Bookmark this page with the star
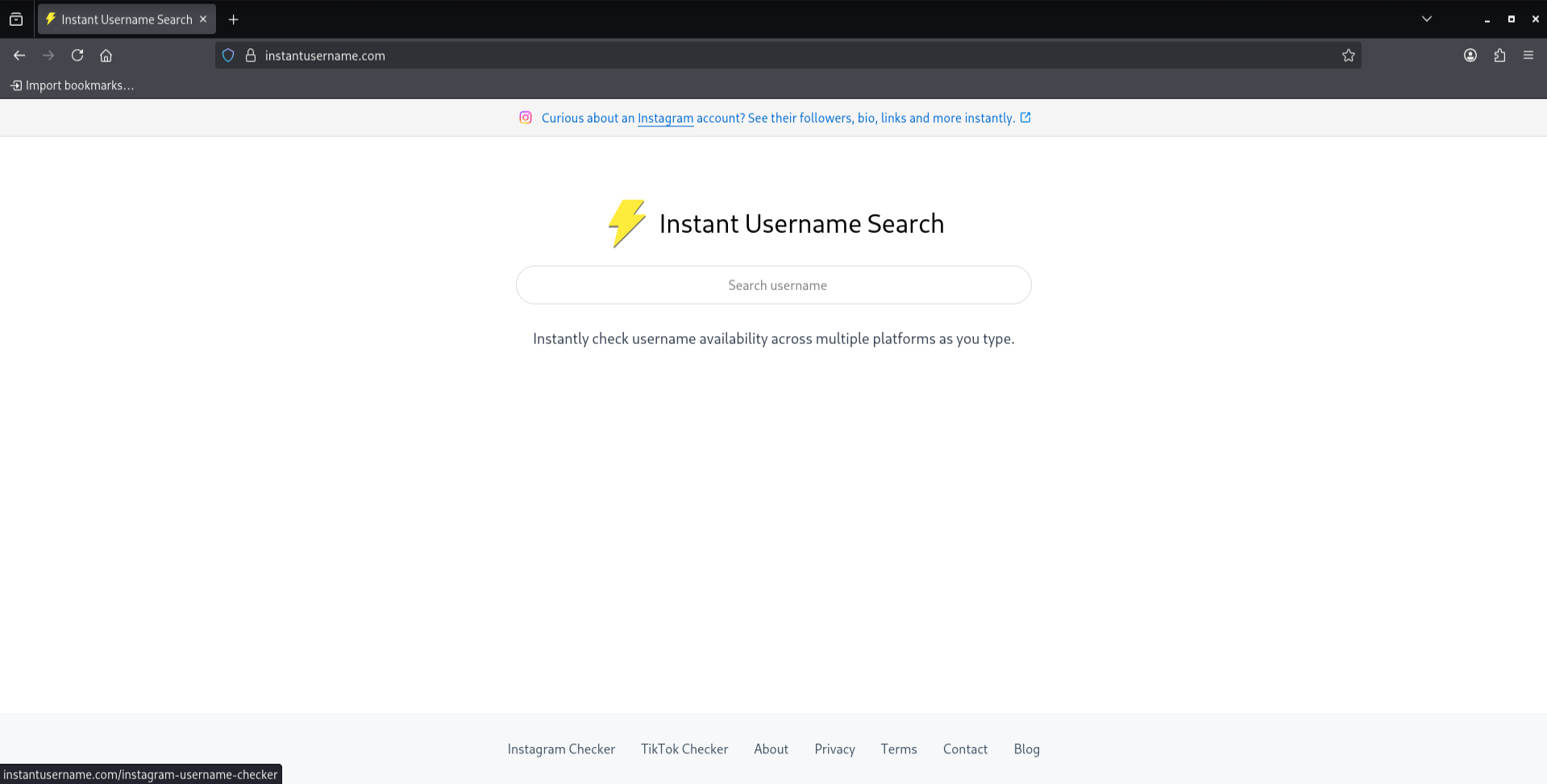The height and width of the screenshot is (784, 1547). tap(1349, 56)
